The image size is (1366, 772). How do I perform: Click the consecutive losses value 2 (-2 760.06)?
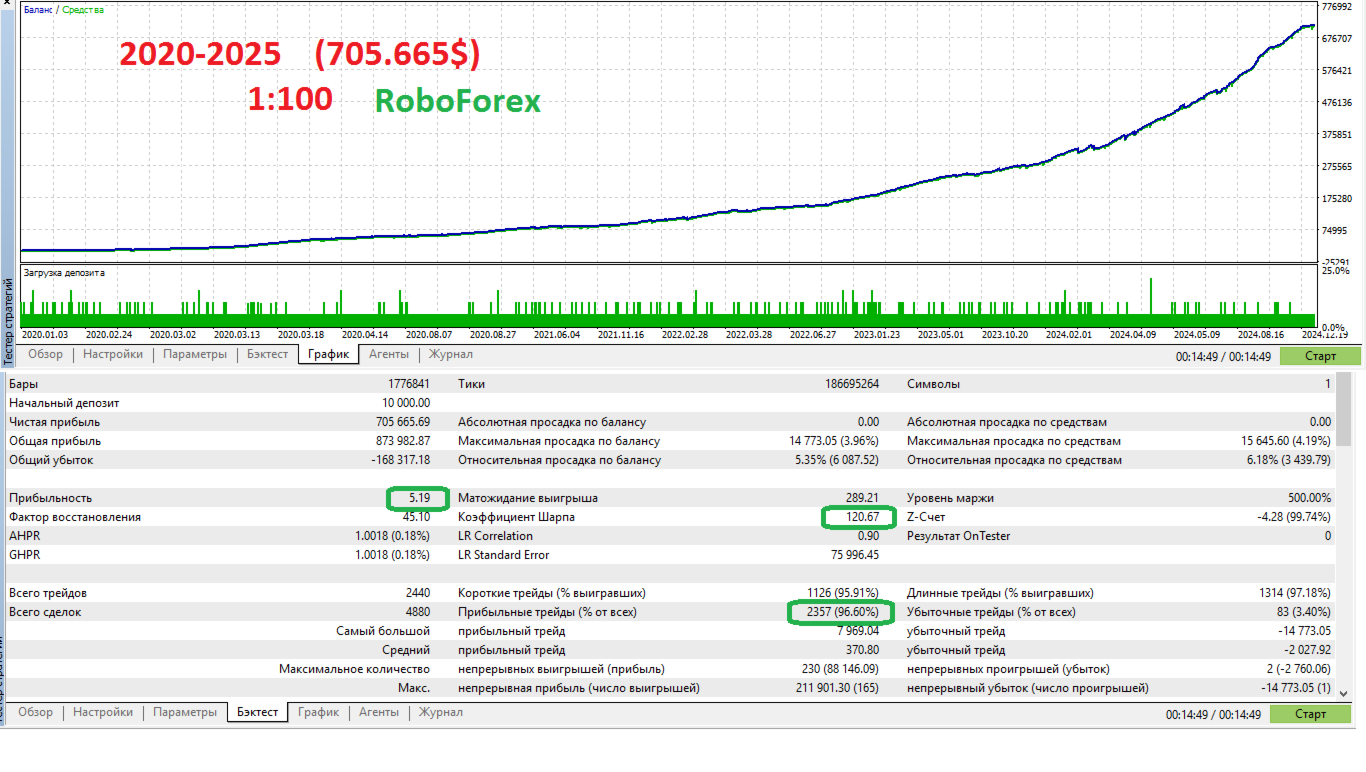pos(1295,669)
